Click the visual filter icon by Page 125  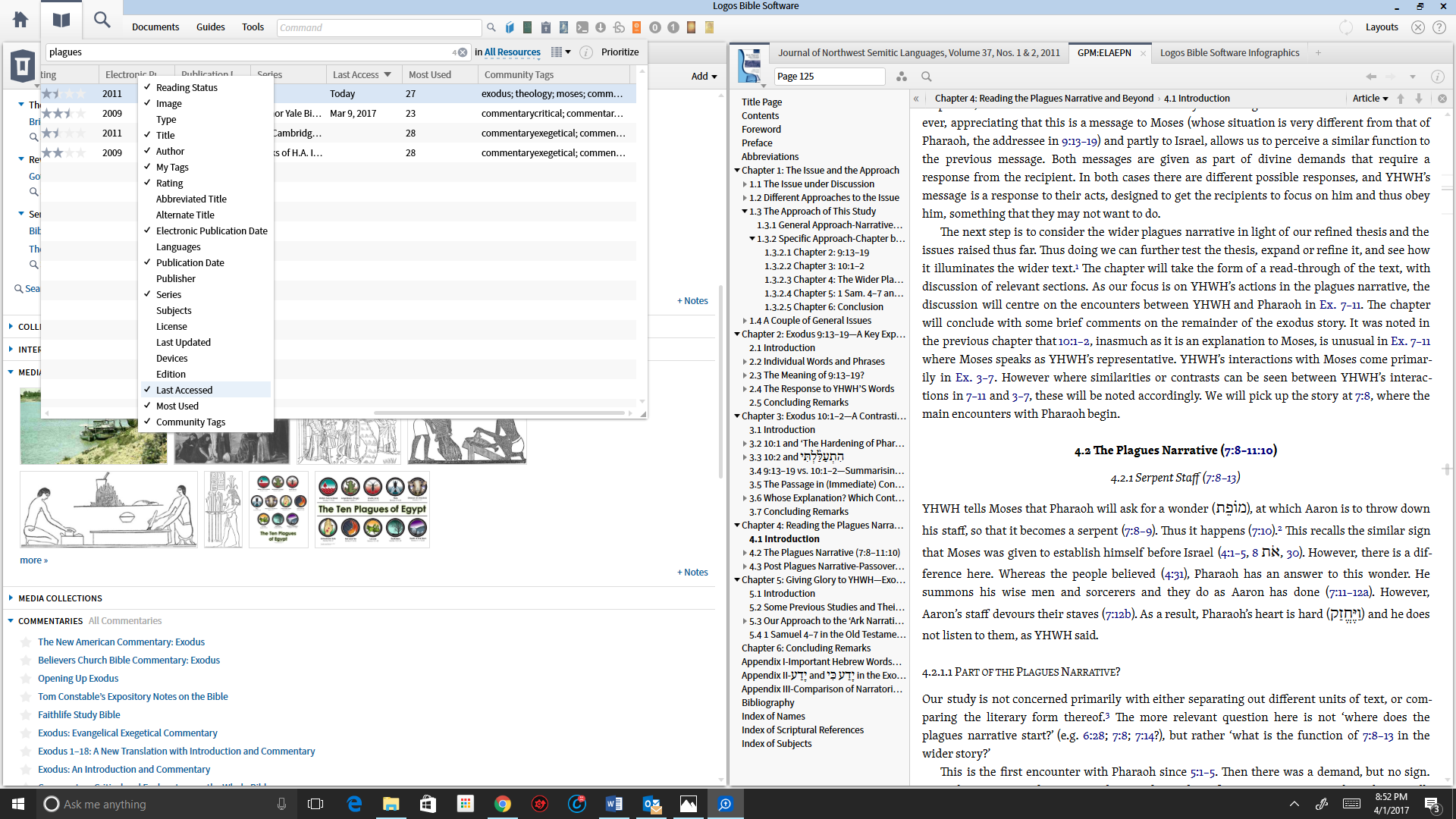(x=902, y=77)
